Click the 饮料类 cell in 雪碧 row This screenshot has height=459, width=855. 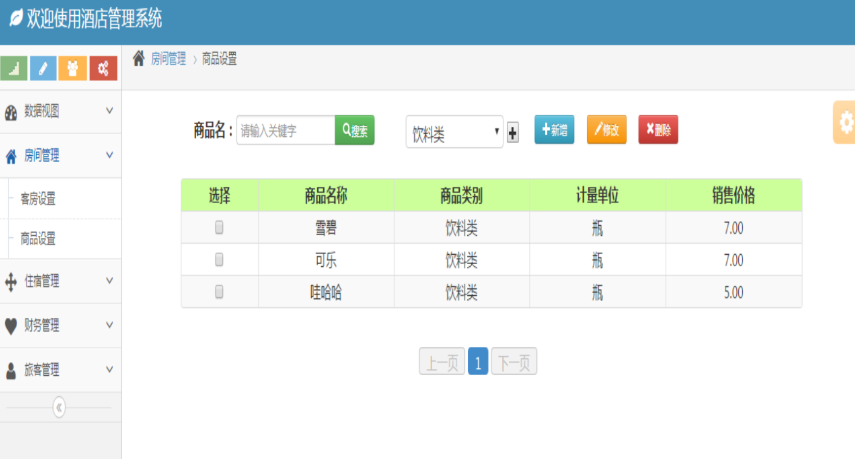pos(461,228)
